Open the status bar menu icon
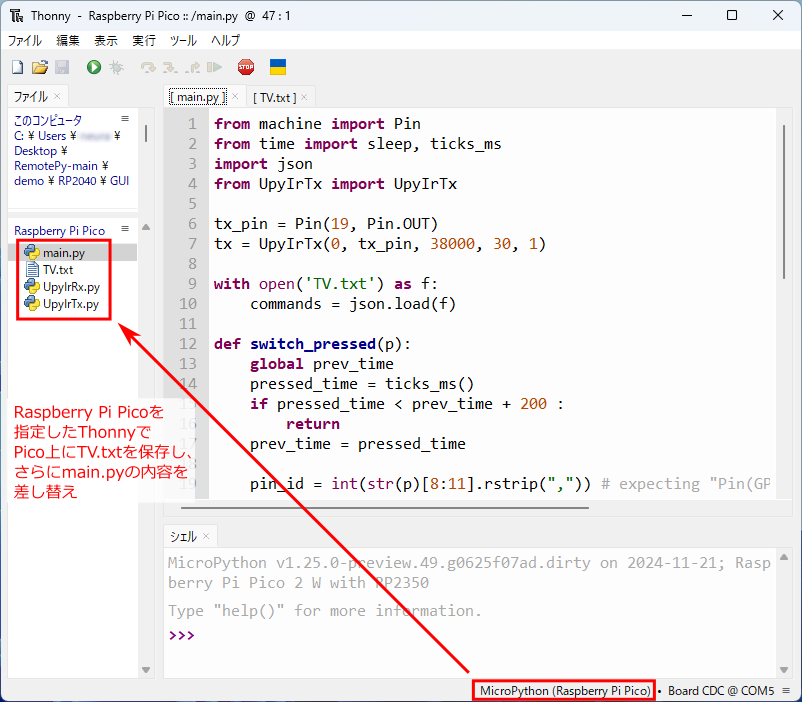 [787, 691]
